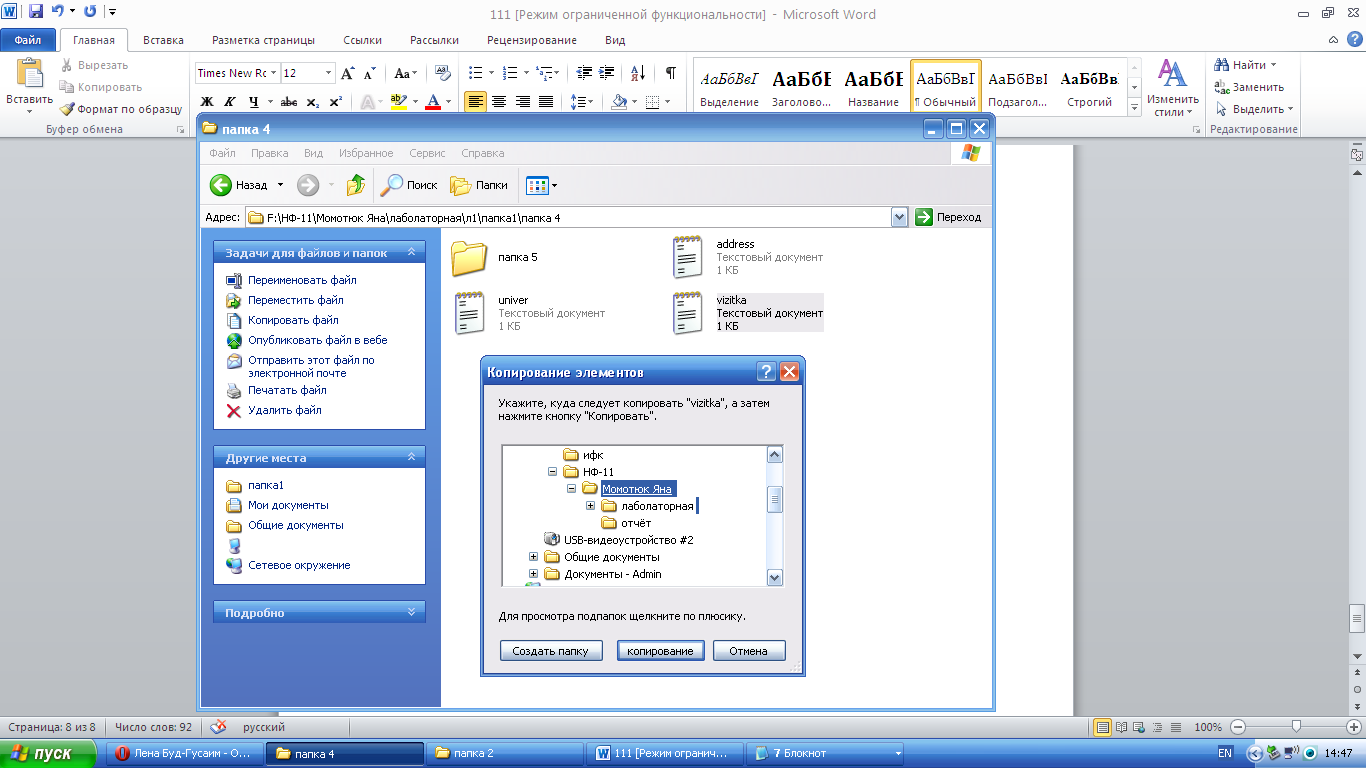Screen dimensions: 1366x768
Task: Switch to the Рецензирование tab
Action: (532, 41)
